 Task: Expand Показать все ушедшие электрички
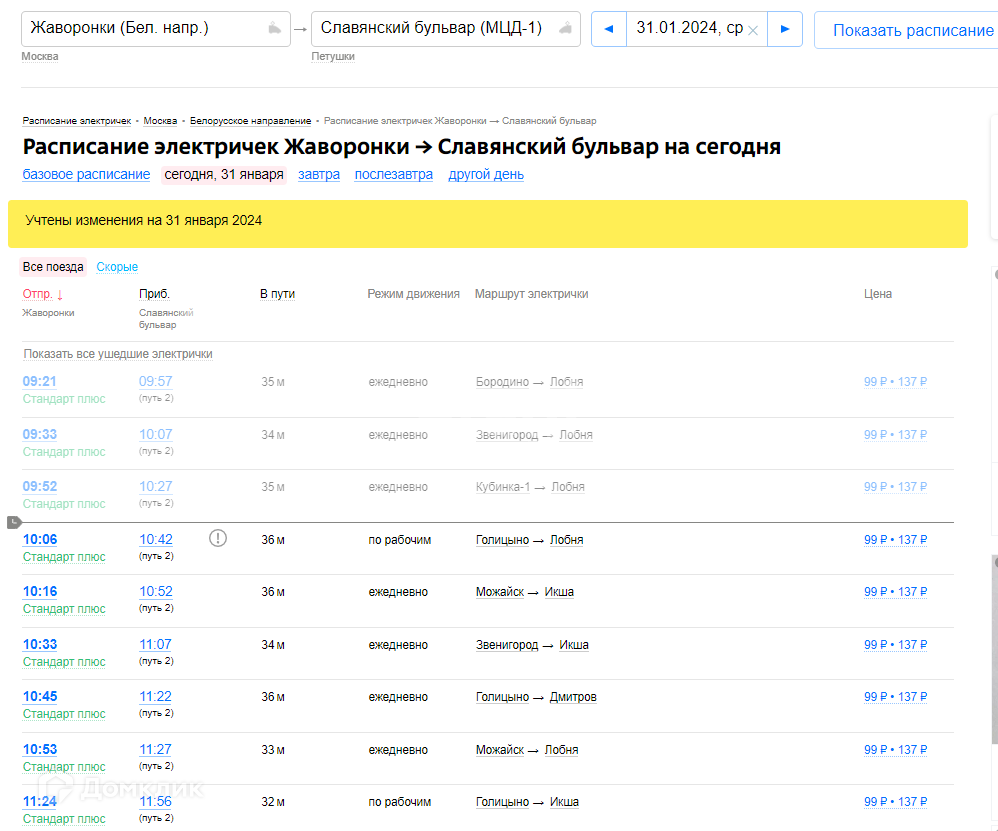click(x=118, y=354)
